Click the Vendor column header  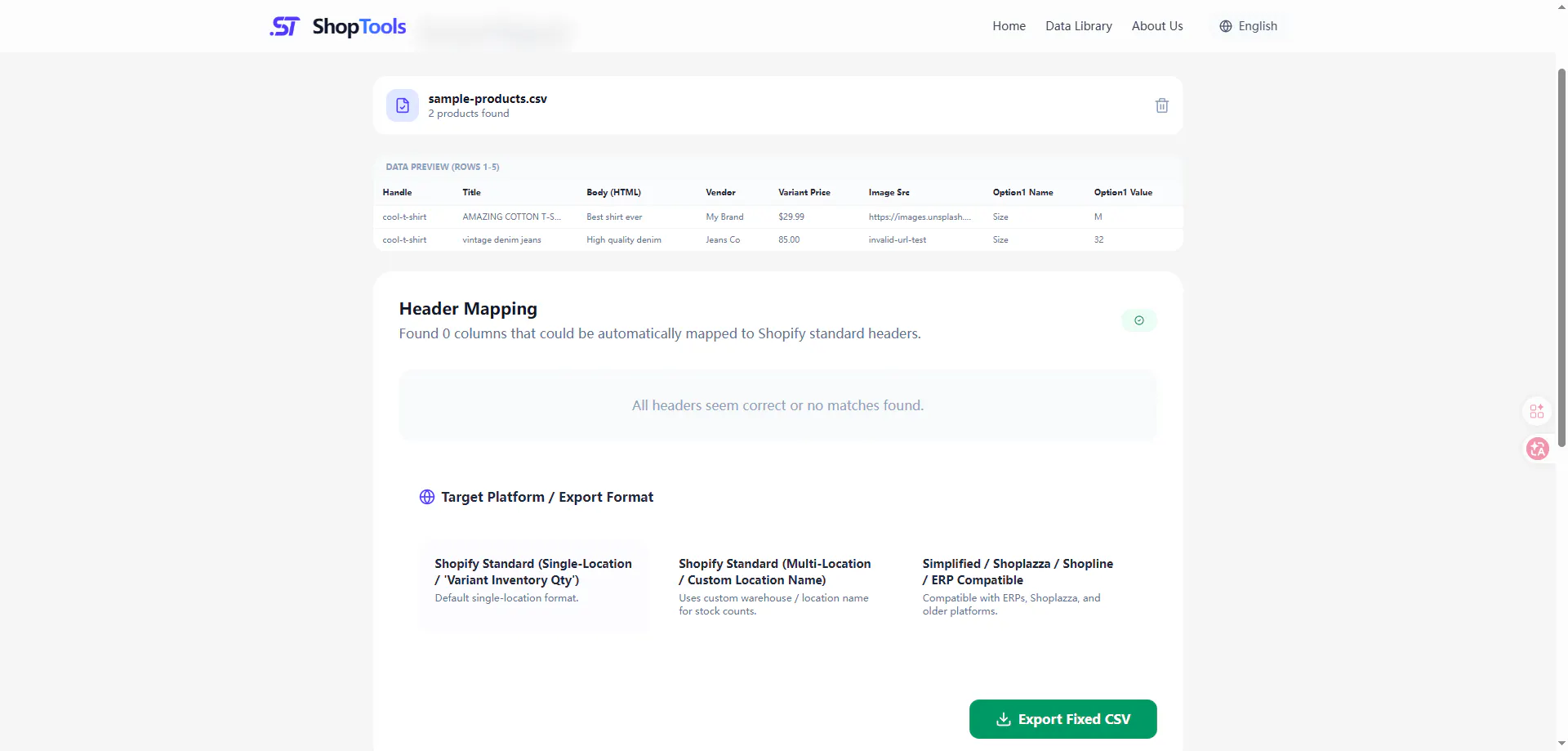click(720, 192)
